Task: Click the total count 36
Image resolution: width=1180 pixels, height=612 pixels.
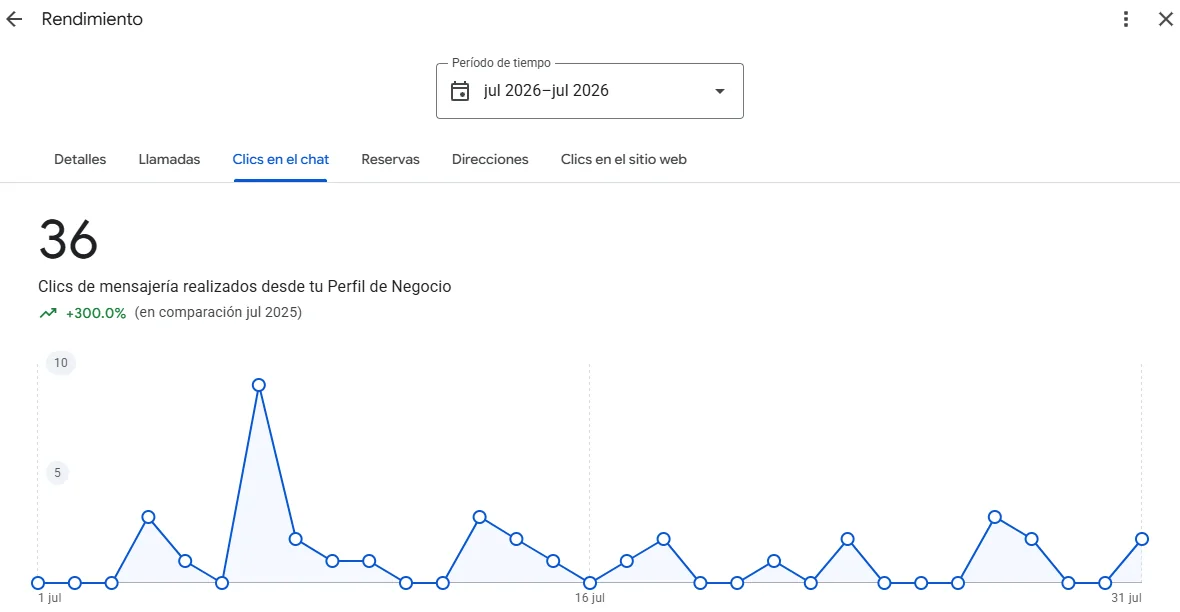Action: click(68, 240)
